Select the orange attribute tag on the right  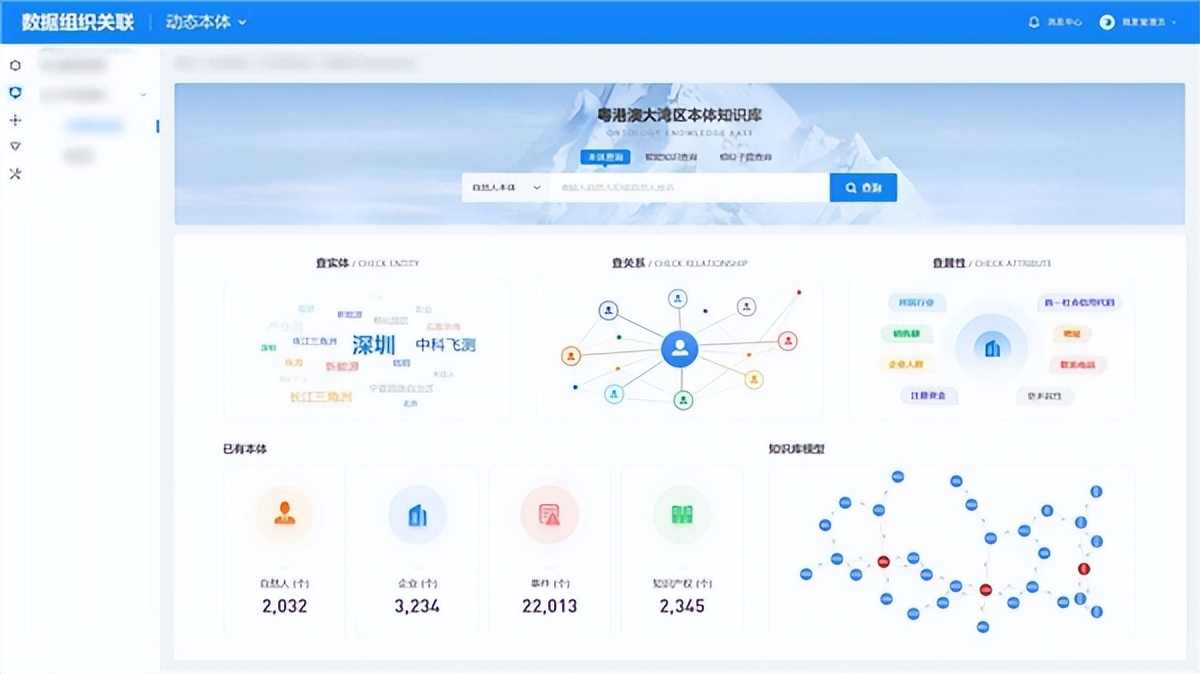click(x=1072, y=334)
